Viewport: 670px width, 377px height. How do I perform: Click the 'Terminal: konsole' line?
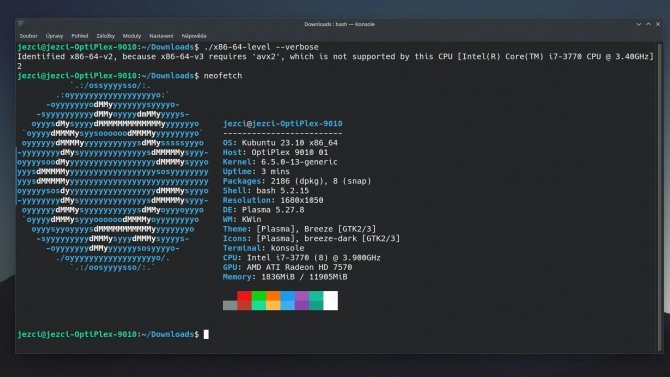click(264, 248)
